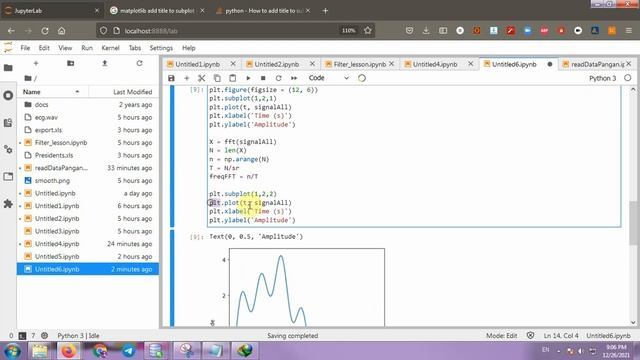Restart kernel and run all cells icon
This screenshot has height=360, width=640.
(x=294, y=78)
